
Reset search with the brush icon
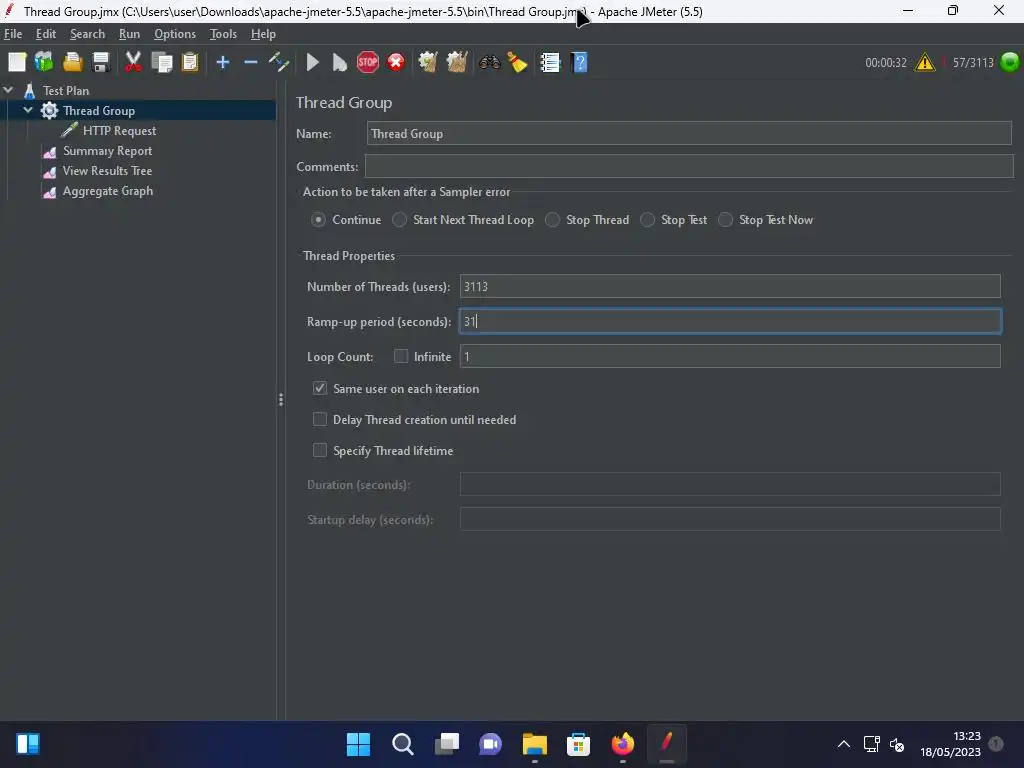(517, 62)
